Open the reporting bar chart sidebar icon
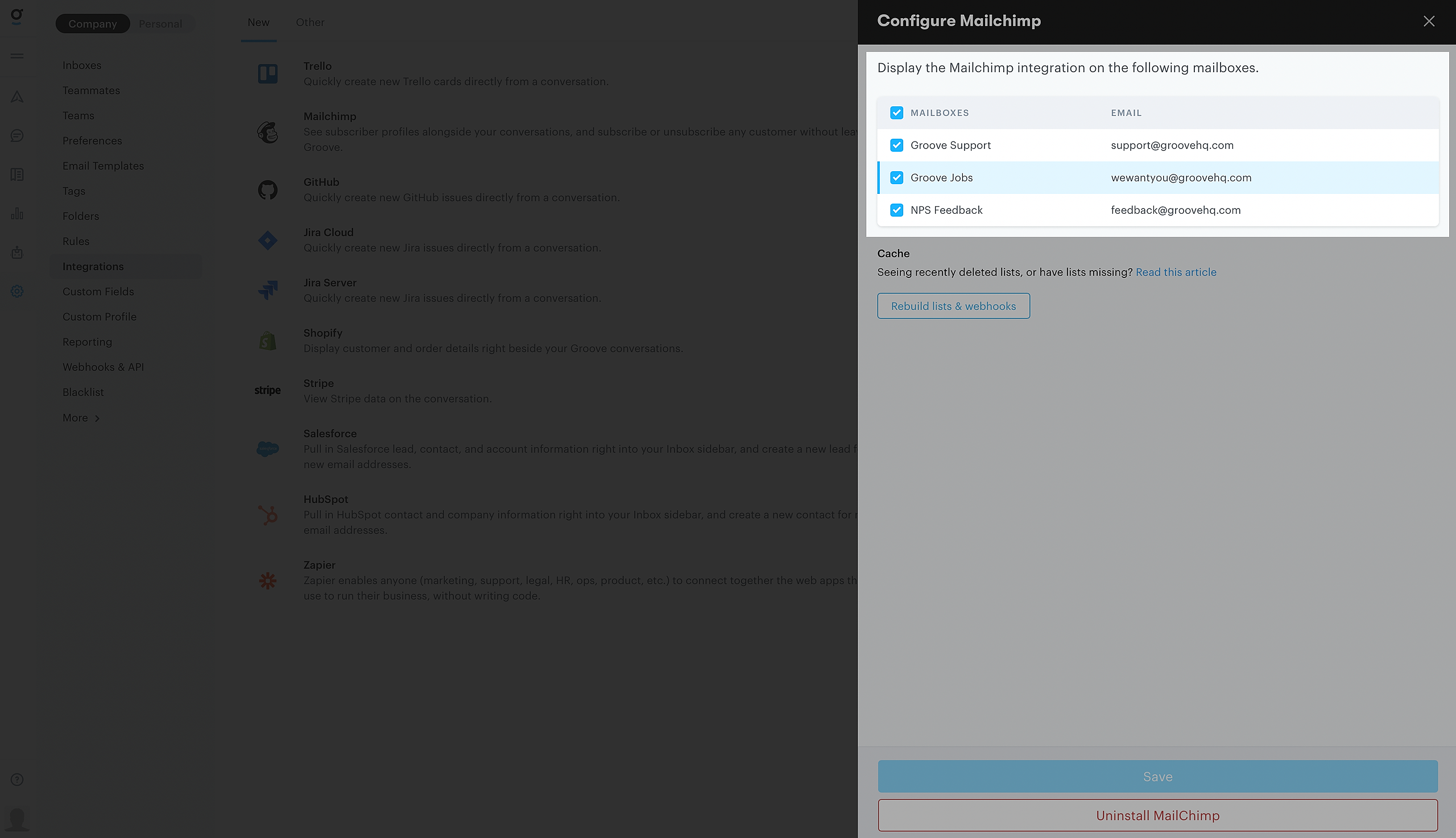 (x=17, y=214)
